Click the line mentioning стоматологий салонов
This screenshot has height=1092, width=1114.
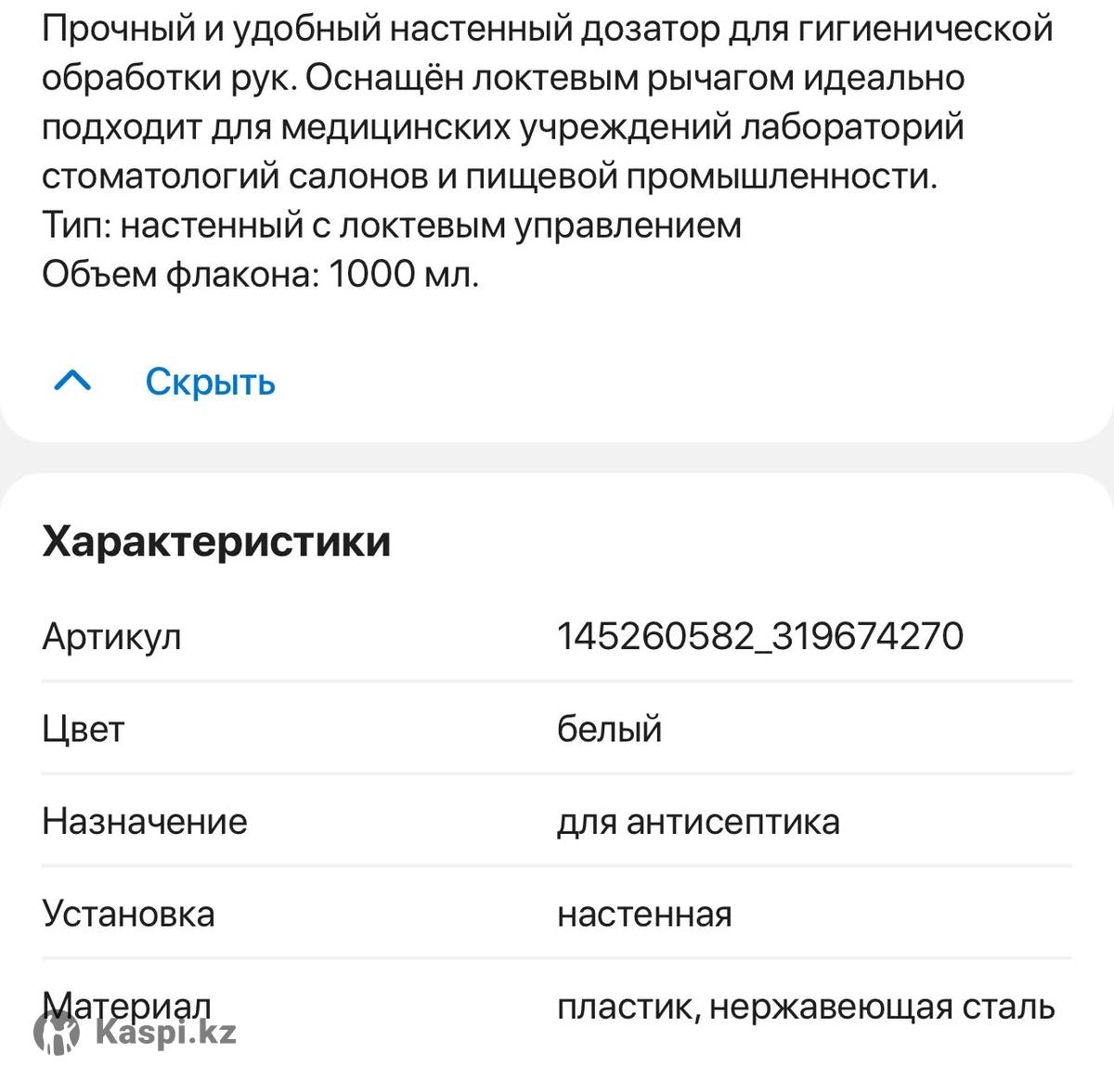pos(489,175)
